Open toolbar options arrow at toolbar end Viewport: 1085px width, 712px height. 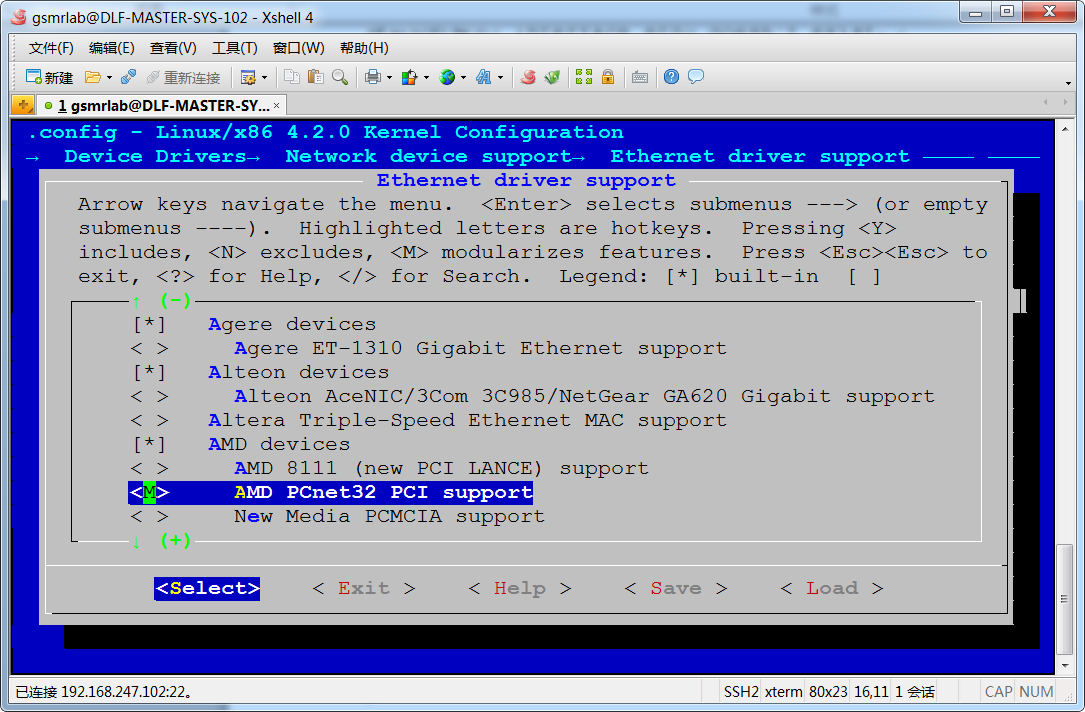[1068, 83]
